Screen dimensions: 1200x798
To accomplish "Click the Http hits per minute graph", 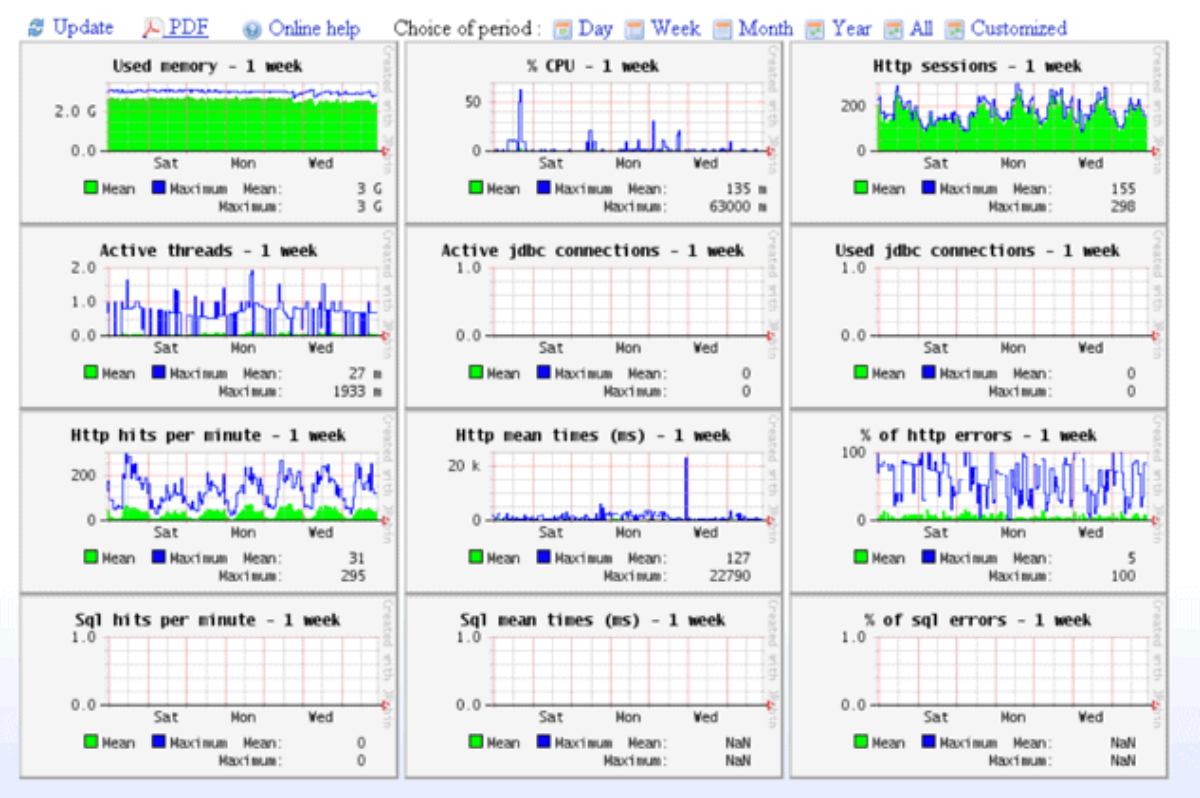I will point(225,485).
